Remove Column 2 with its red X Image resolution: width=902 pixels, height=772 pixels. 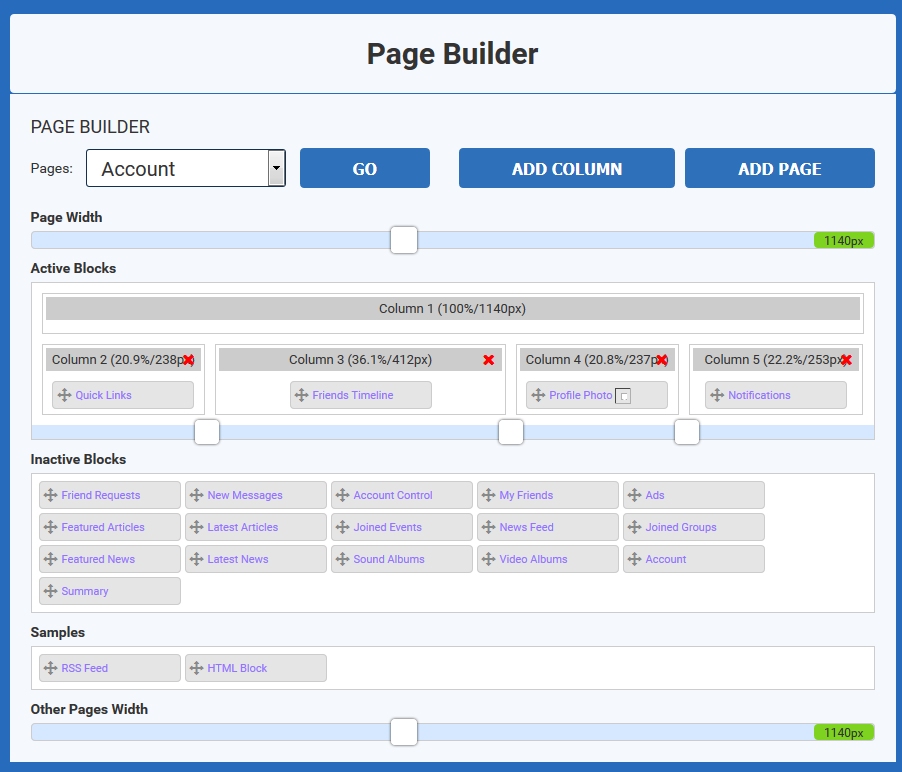[188, 360]
